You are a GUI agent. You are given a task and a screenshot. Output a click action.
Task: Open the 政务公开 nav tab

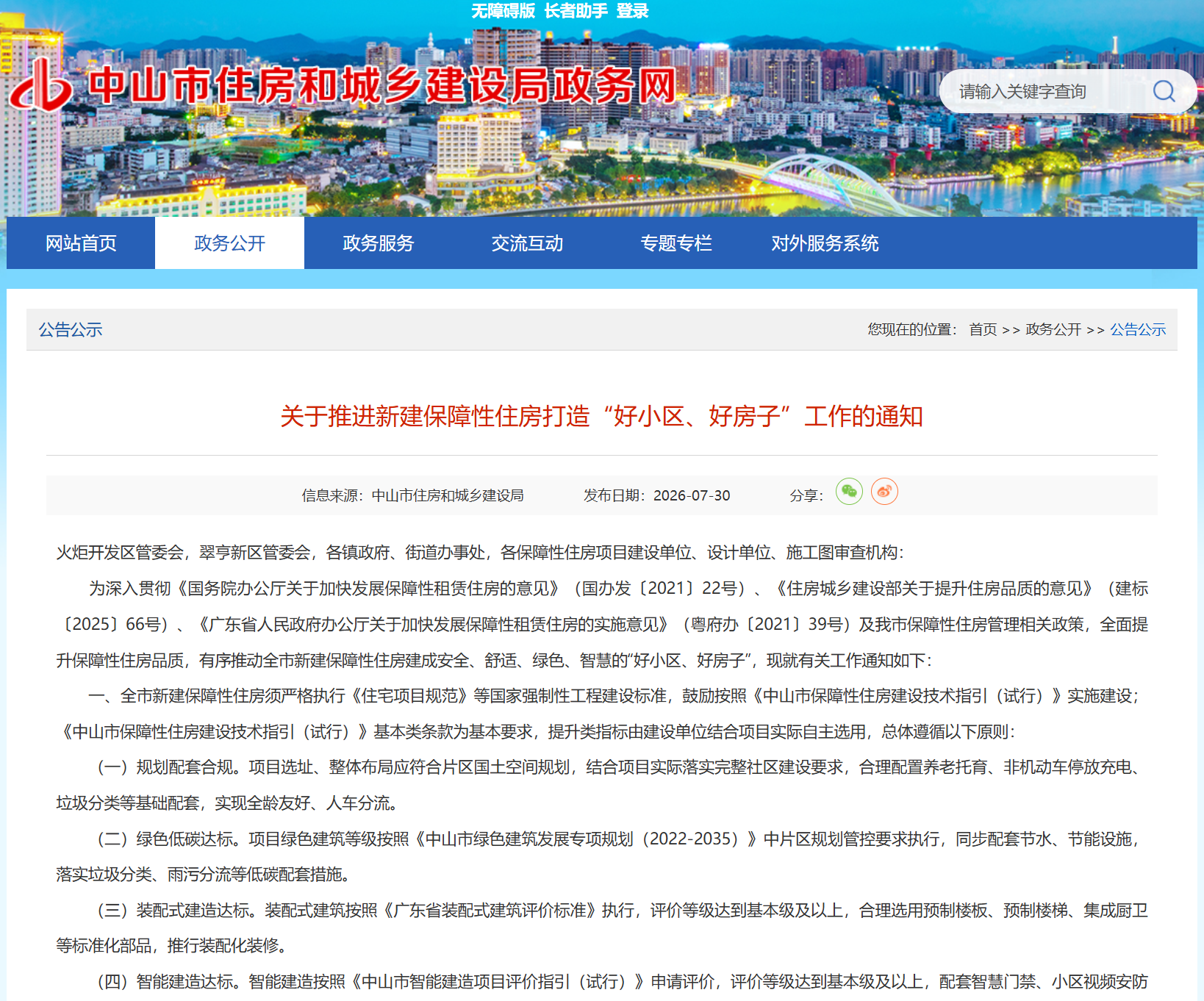[229, 243]
